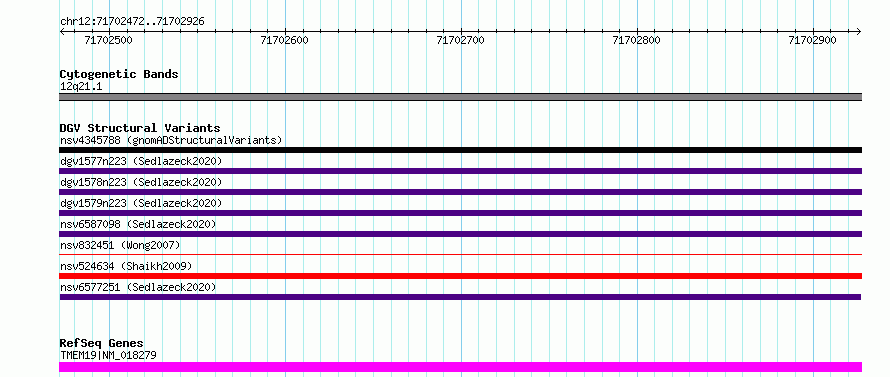Select the thick red nsv524634 variant bar
This screenshot has height=377, width=890.
(460, 276)
